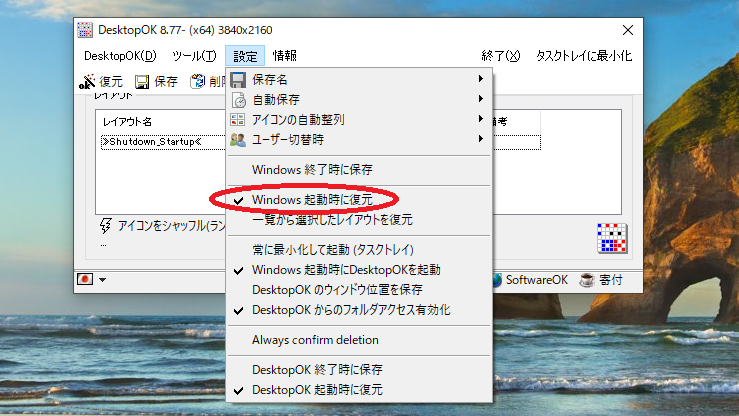Uncheck Windows 起動時に復元 option
Screen dimensions: 739x416
click(359, 200)
